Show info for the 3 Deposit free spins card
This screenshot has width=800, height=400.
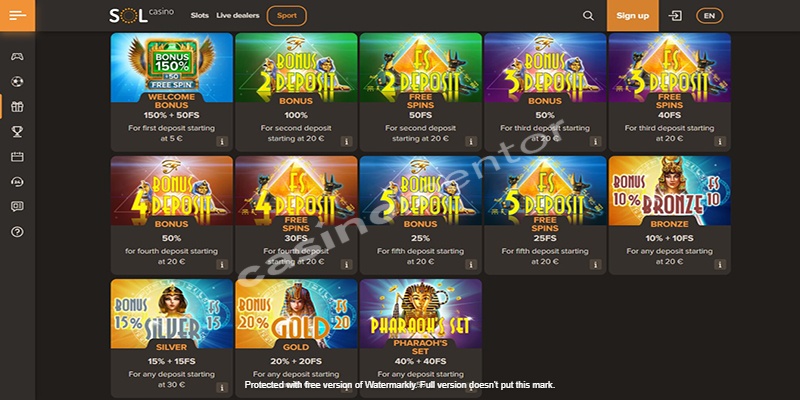pyautogui.click(x=720, y=141)
